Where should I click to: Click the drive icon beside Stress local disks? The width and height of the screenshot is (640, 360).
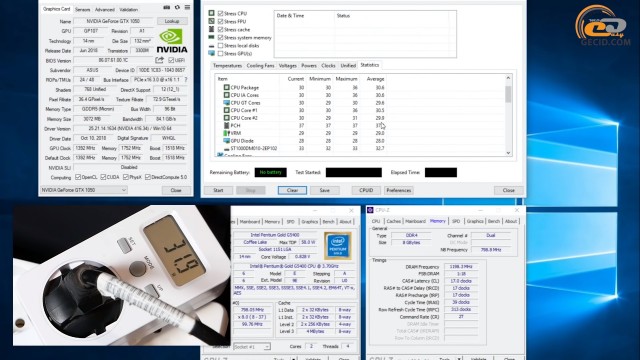point(211,46)
